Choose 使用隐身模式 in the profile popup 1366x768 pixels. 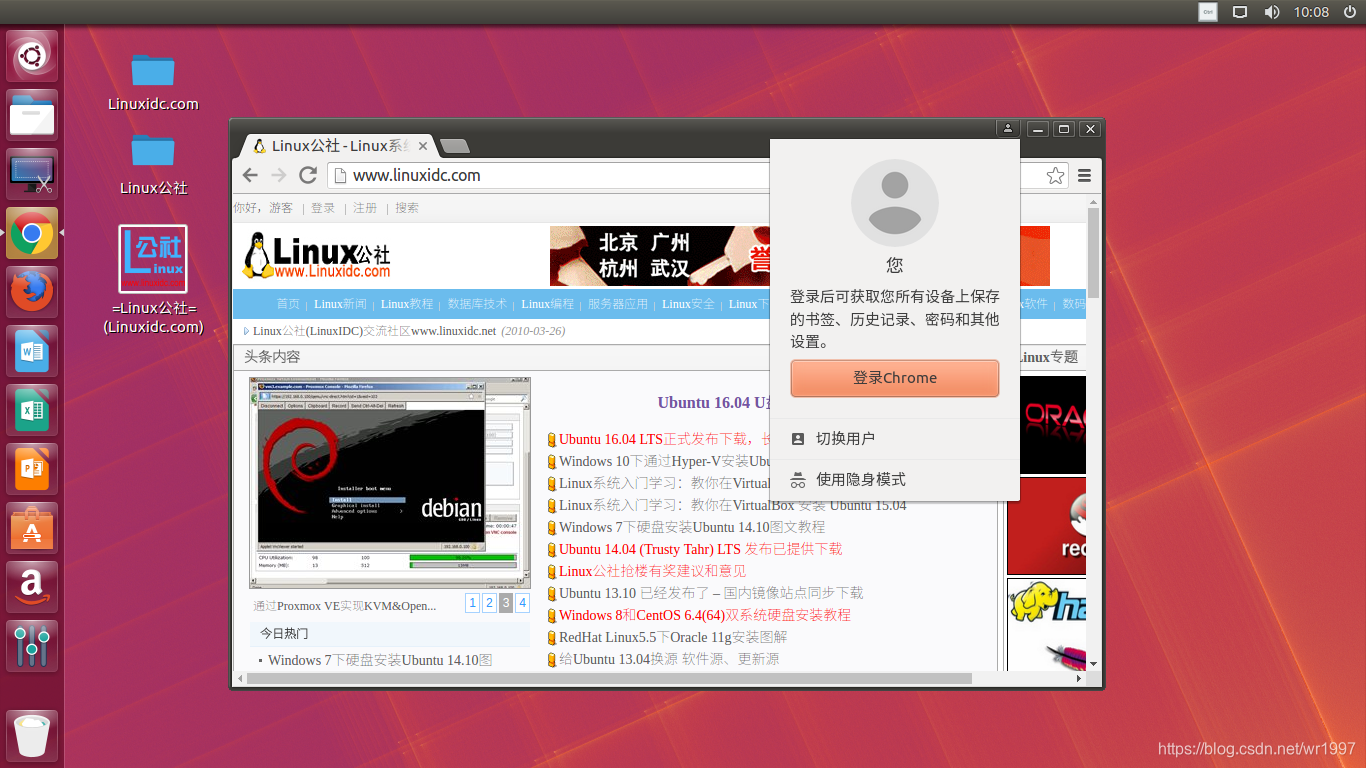click(895, 480)
